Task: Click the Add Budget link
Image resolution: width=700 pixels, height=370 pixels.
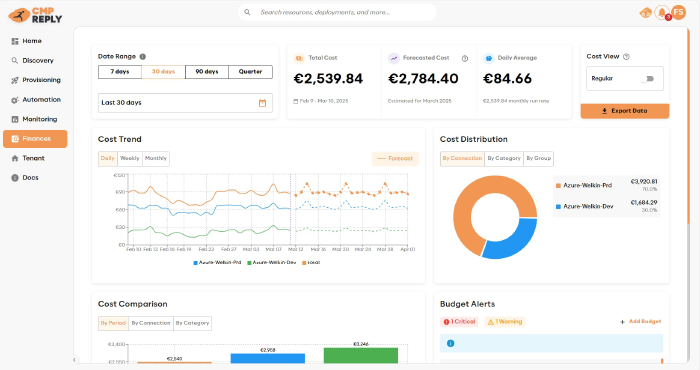Action: (641, 321)
